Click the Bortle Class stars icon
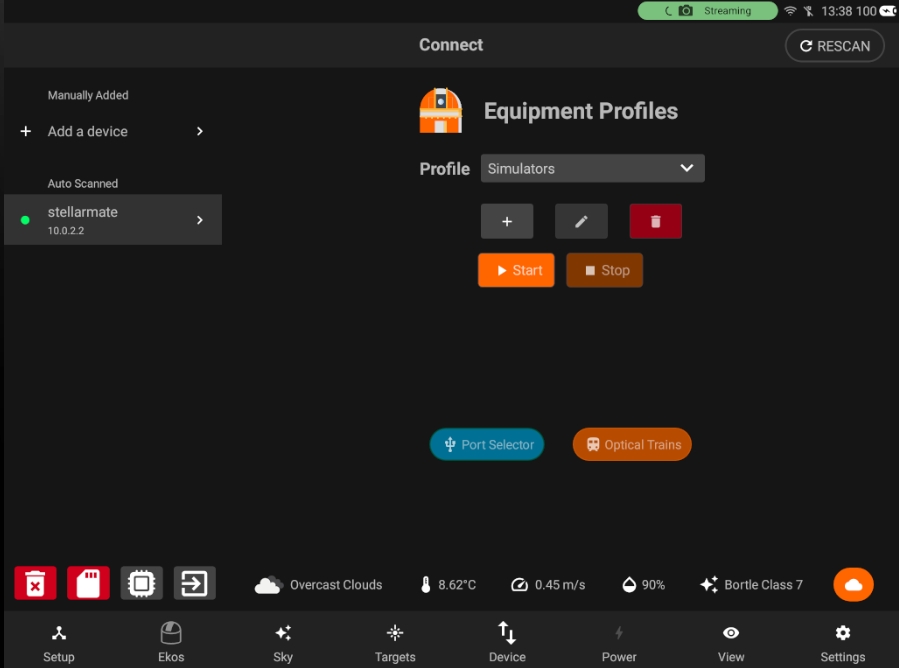Screen dimensions: 899x668 (709, 585)
